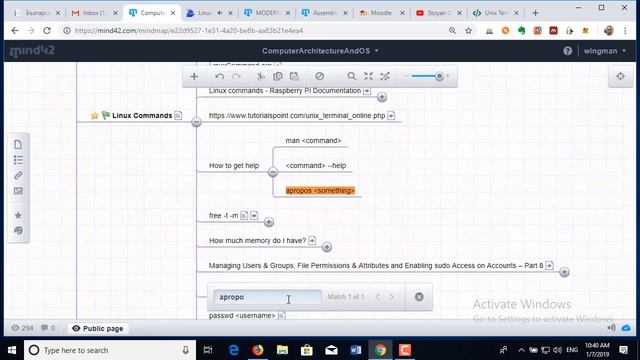640x360 pixels.
Task: Click the Windows Start button
Action: (12, 350)
